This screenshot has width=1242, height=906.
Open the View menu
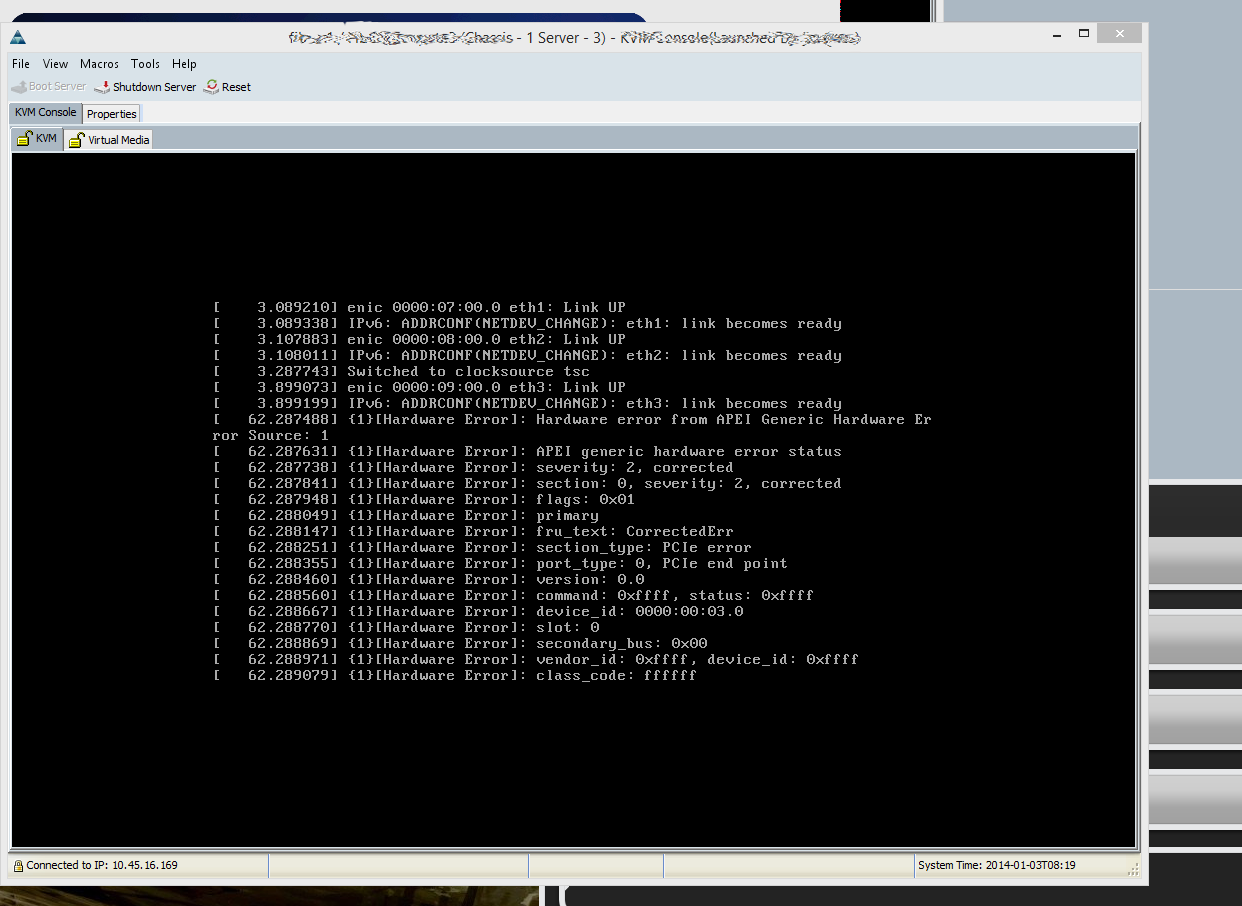tap(56, 64)
